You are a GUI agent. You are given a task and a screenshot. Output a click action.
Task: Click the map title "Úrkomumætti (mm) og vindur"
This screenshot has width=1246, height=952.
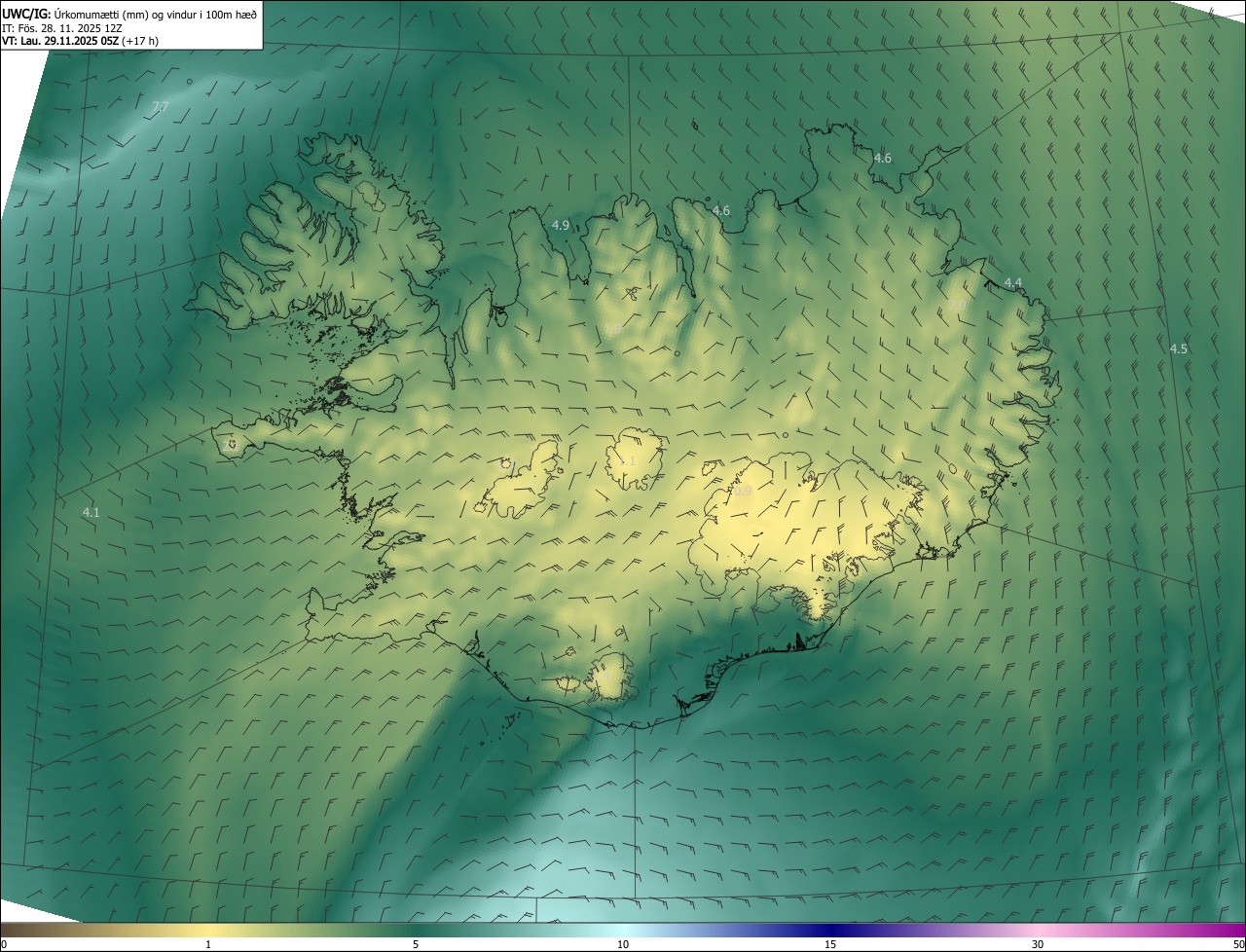(124, 13)
